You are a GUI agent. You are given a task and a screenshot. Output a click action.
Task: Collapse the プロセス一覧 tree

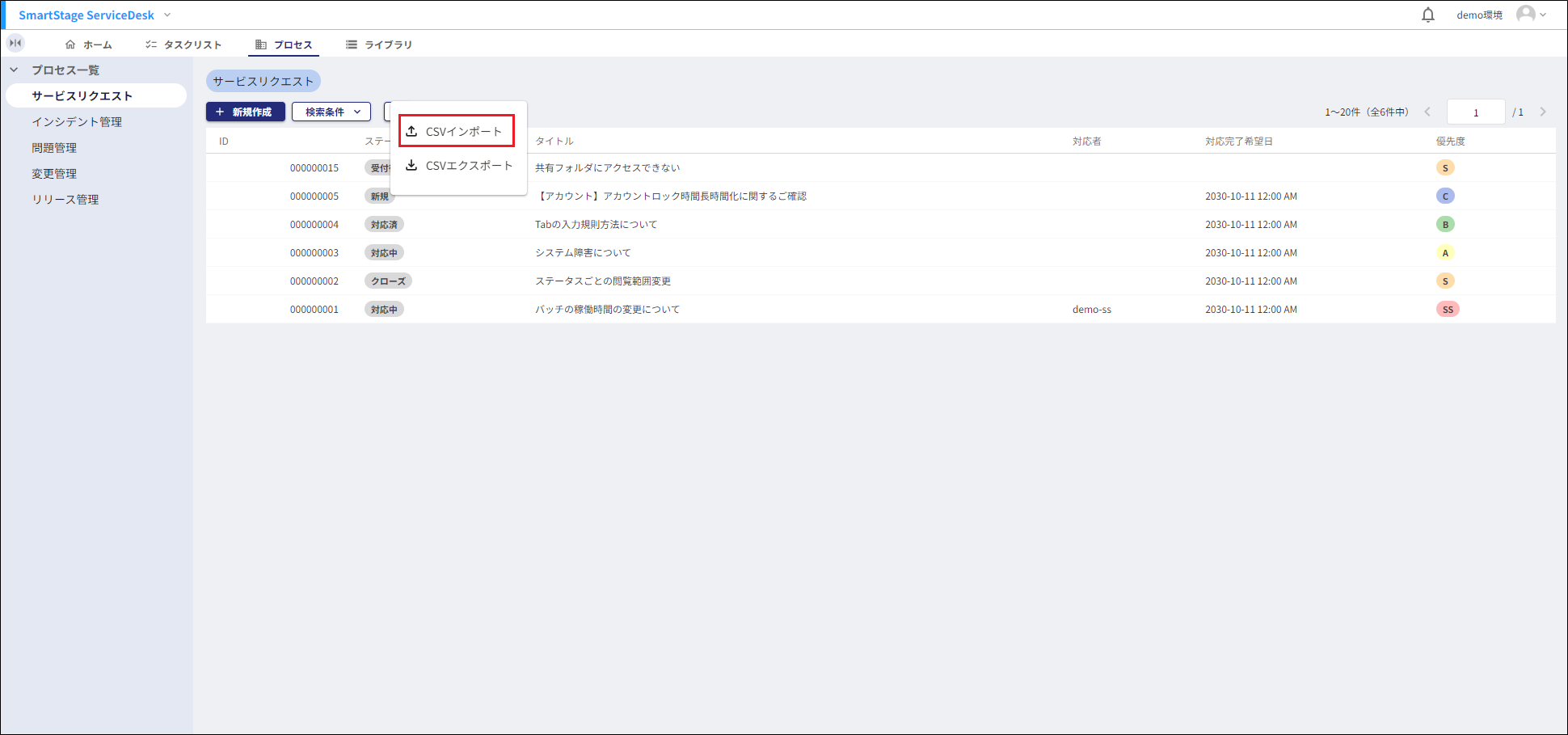[14, 70]
